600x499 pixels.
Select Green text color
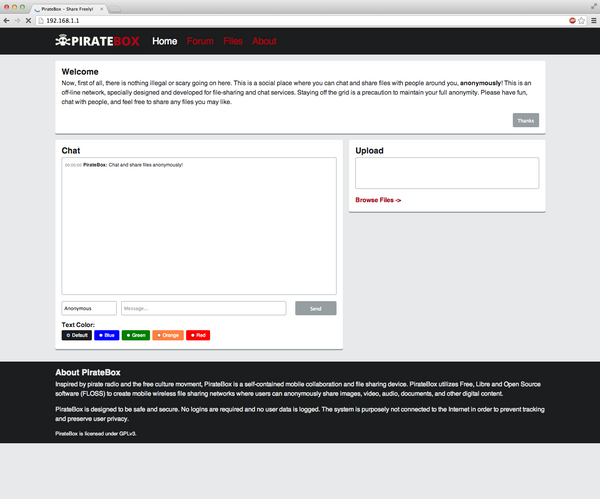click(x=136, y=335)
